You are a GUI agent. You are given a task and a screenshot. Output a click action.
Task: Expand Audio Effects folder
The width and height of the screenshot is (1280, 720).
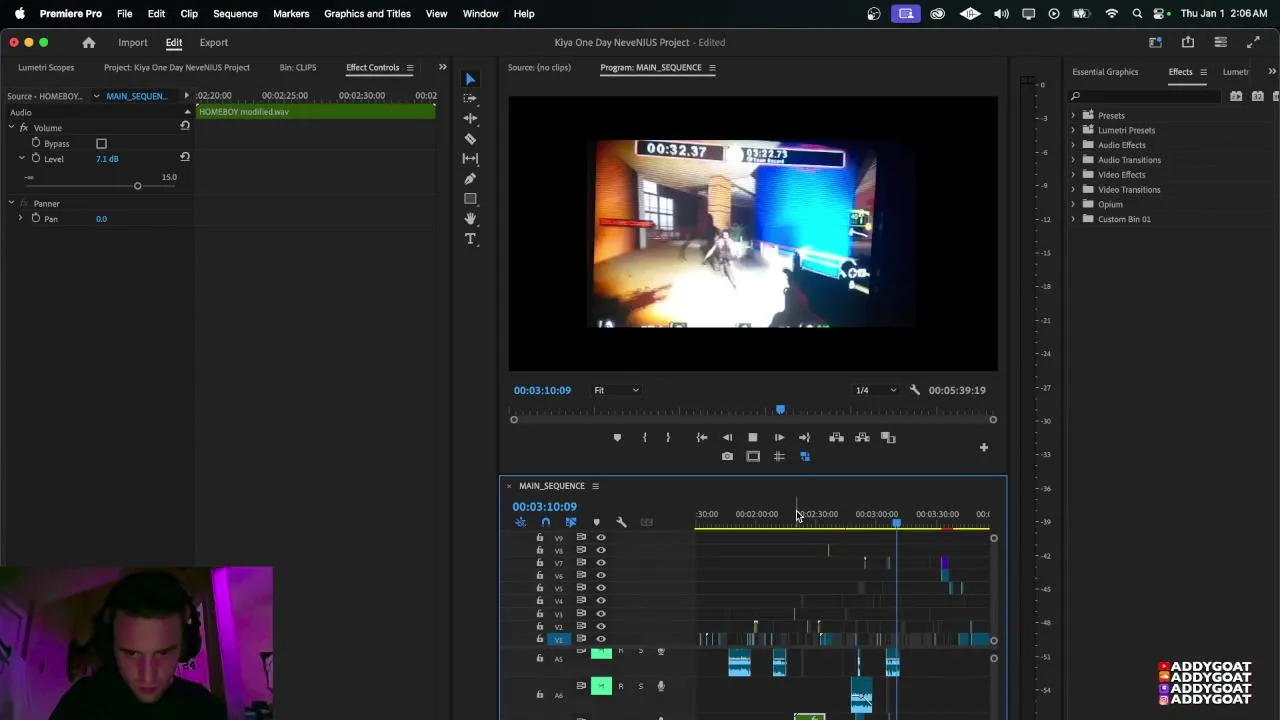(x=1074, y=145)
